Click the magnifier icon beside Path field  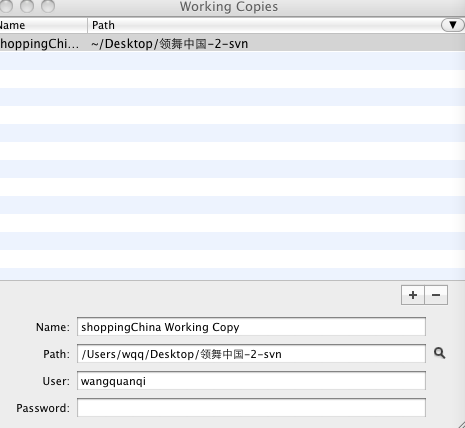point(439,353)
